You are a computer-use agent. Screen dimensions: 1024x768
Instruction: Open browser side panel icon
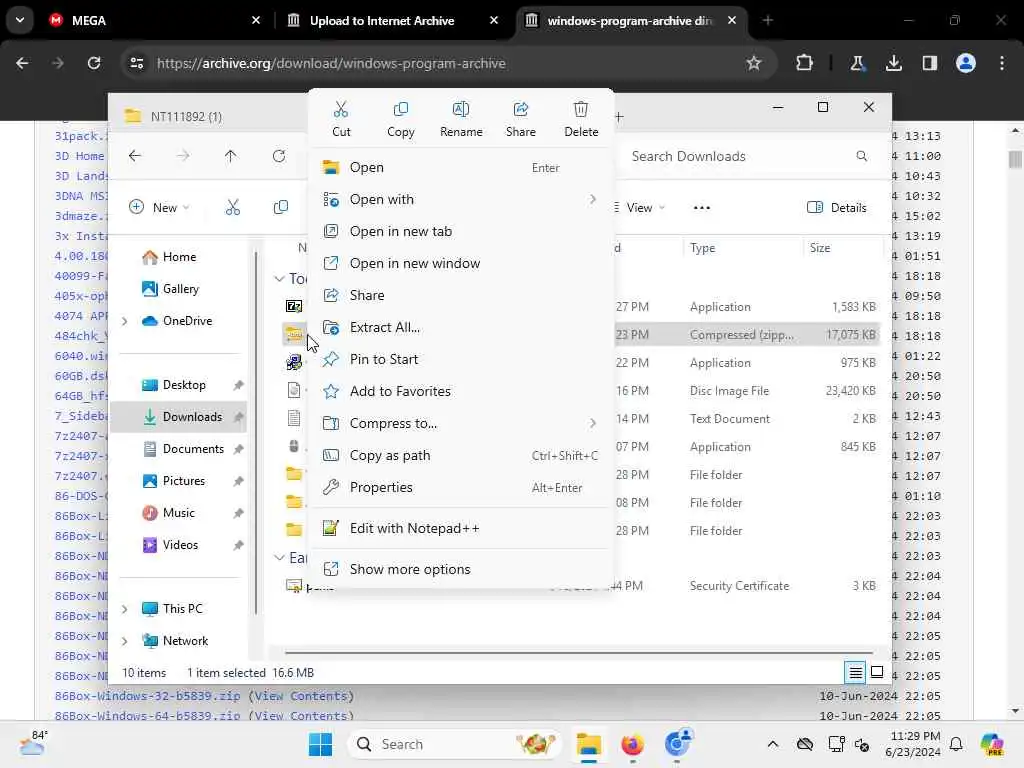click(930, 63)
